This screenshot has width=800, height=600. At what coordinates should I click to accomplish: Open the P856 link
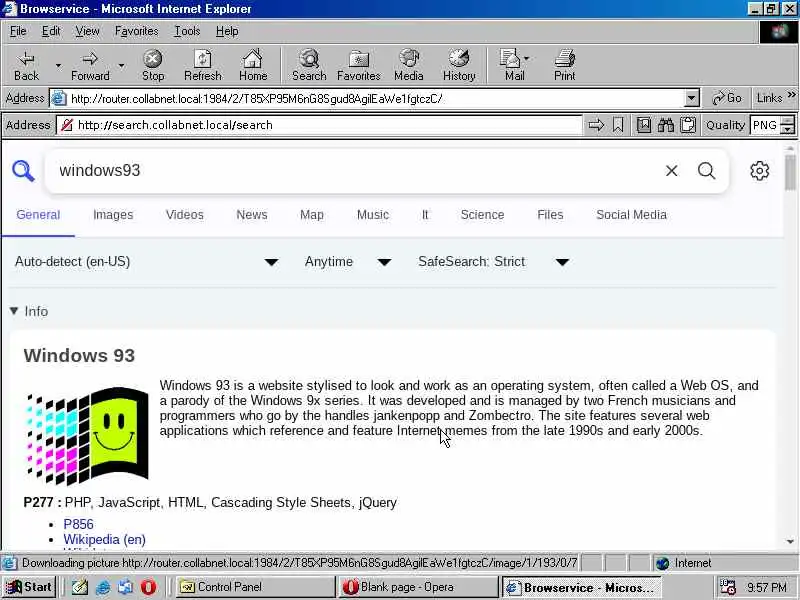78,524
